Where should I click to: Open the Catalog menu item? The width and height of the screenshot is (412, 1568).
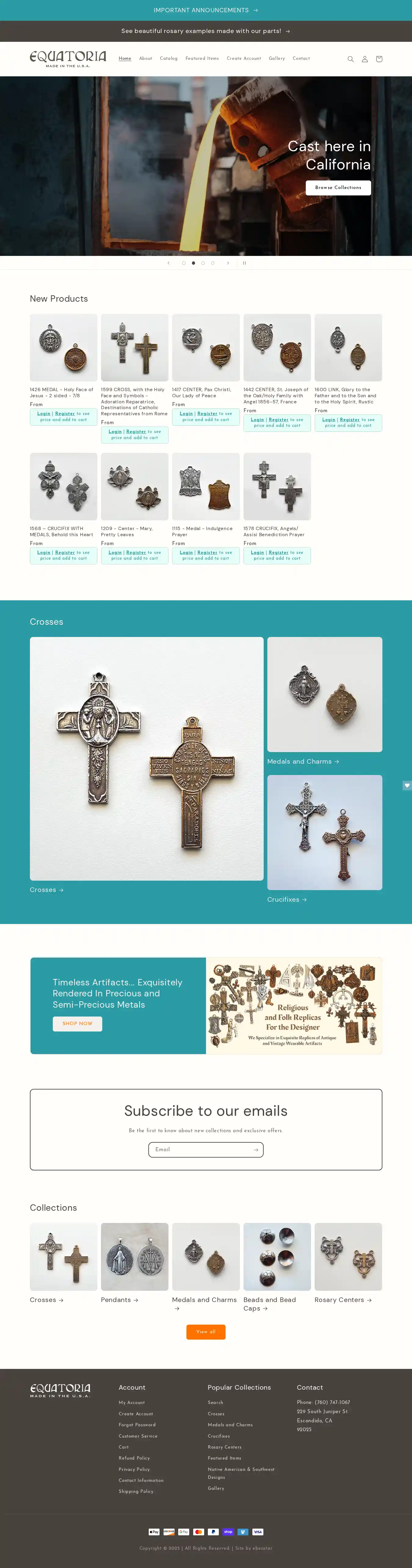(x=168, y=58)
